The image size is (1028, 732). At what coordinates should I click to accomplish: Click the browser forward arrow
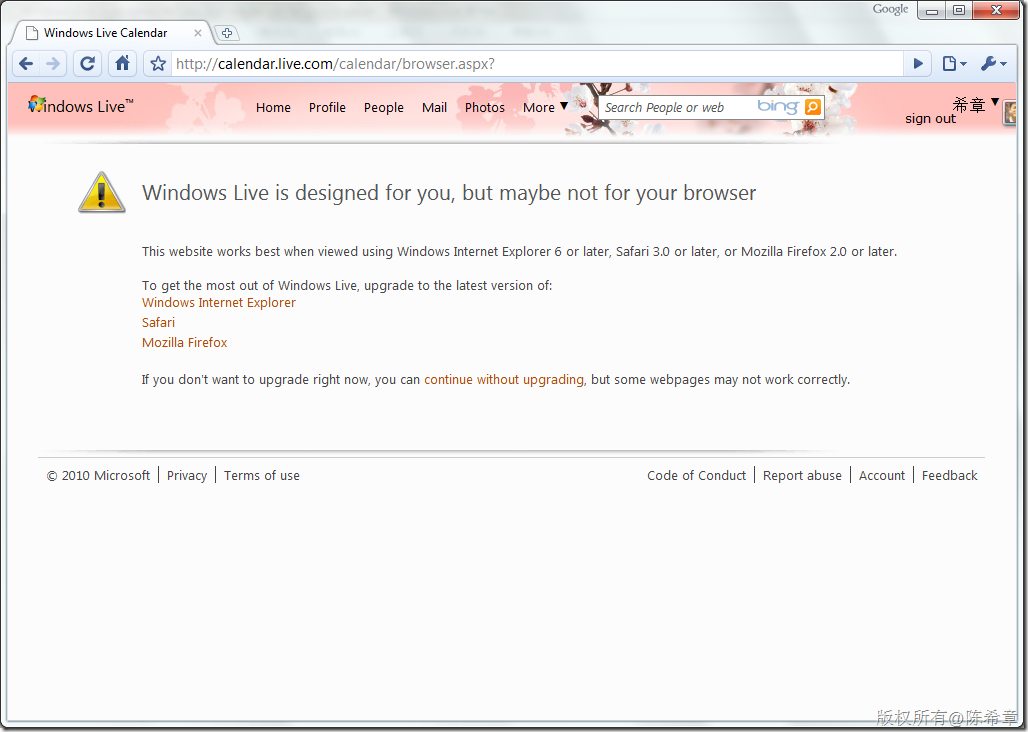[x=52, y=64]
